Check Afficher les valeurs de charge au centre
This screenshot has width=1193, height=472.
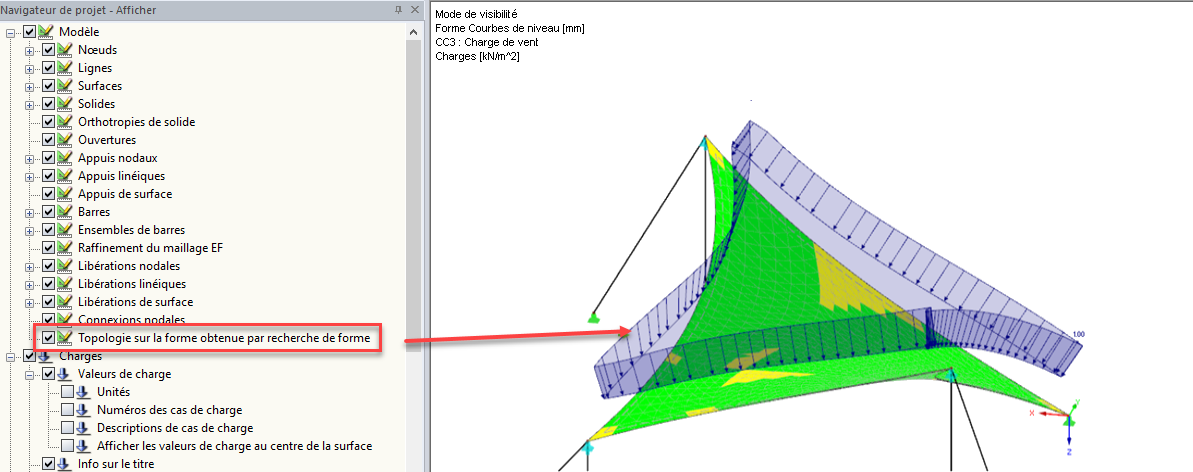[x=68, y=446]
